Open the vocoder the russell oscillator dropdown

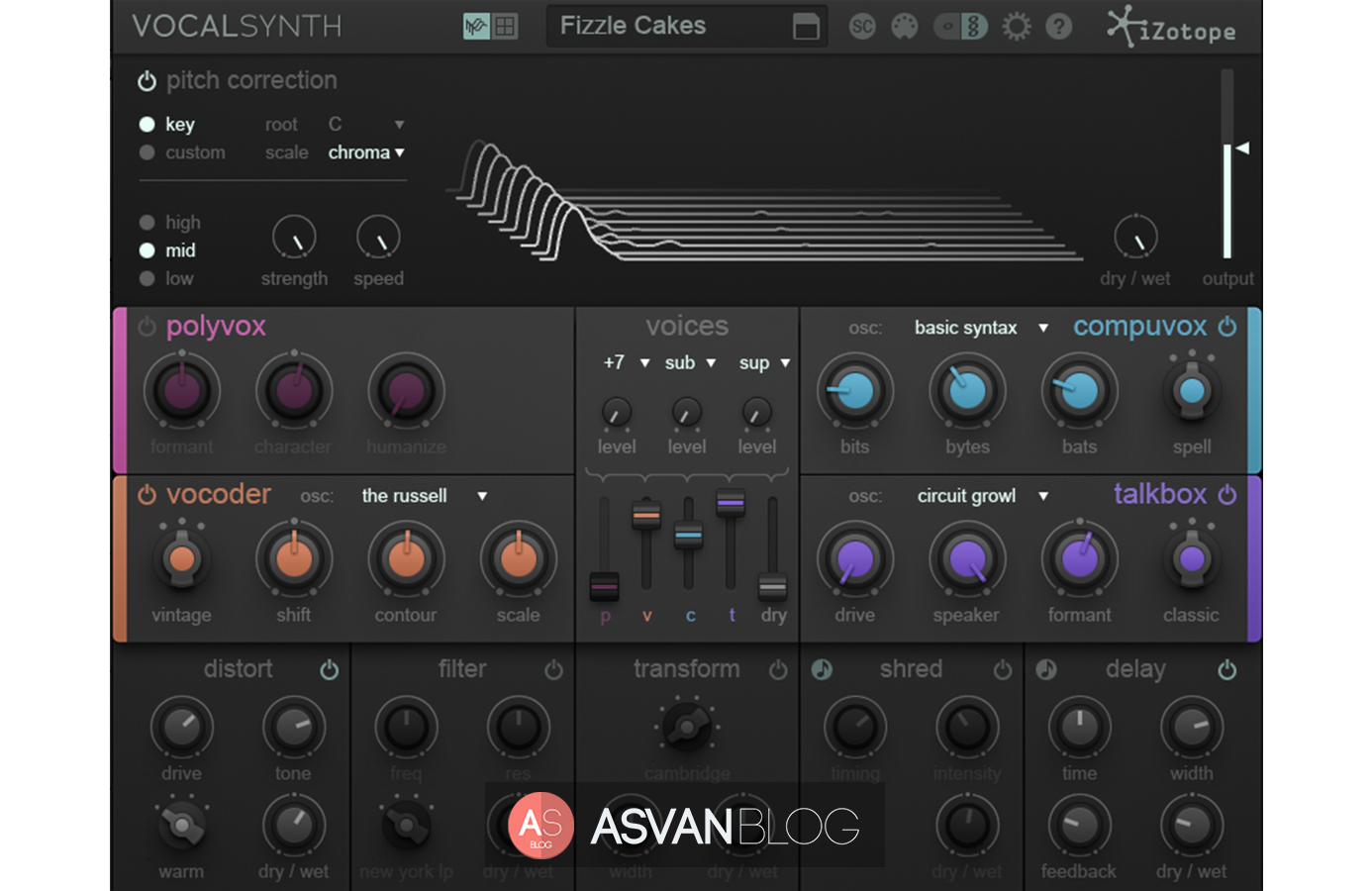coord(425,496)
